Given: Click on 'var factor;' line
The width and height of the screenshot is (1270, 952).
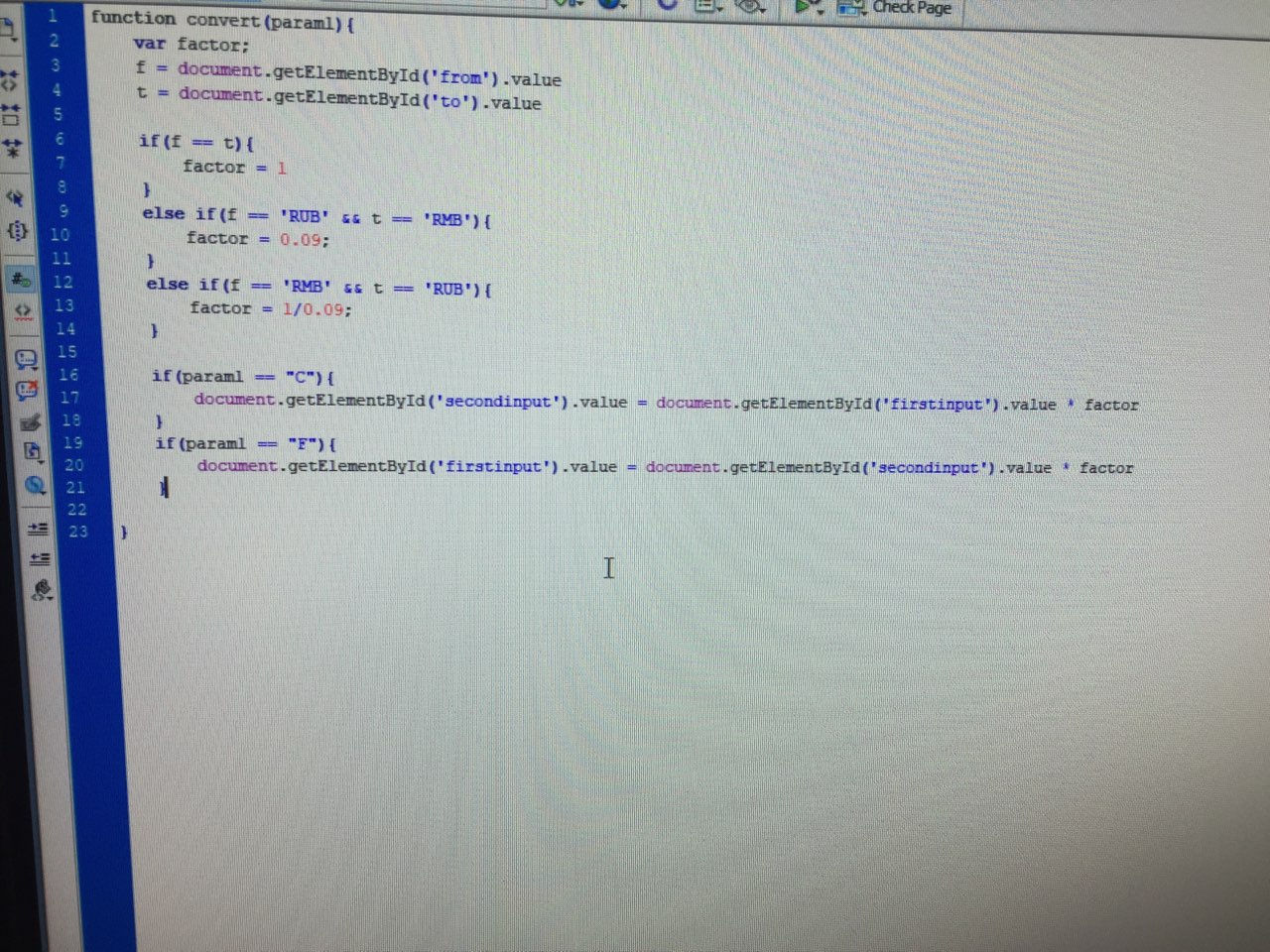Looking at the screenshot, I should [x=191, y=44].
